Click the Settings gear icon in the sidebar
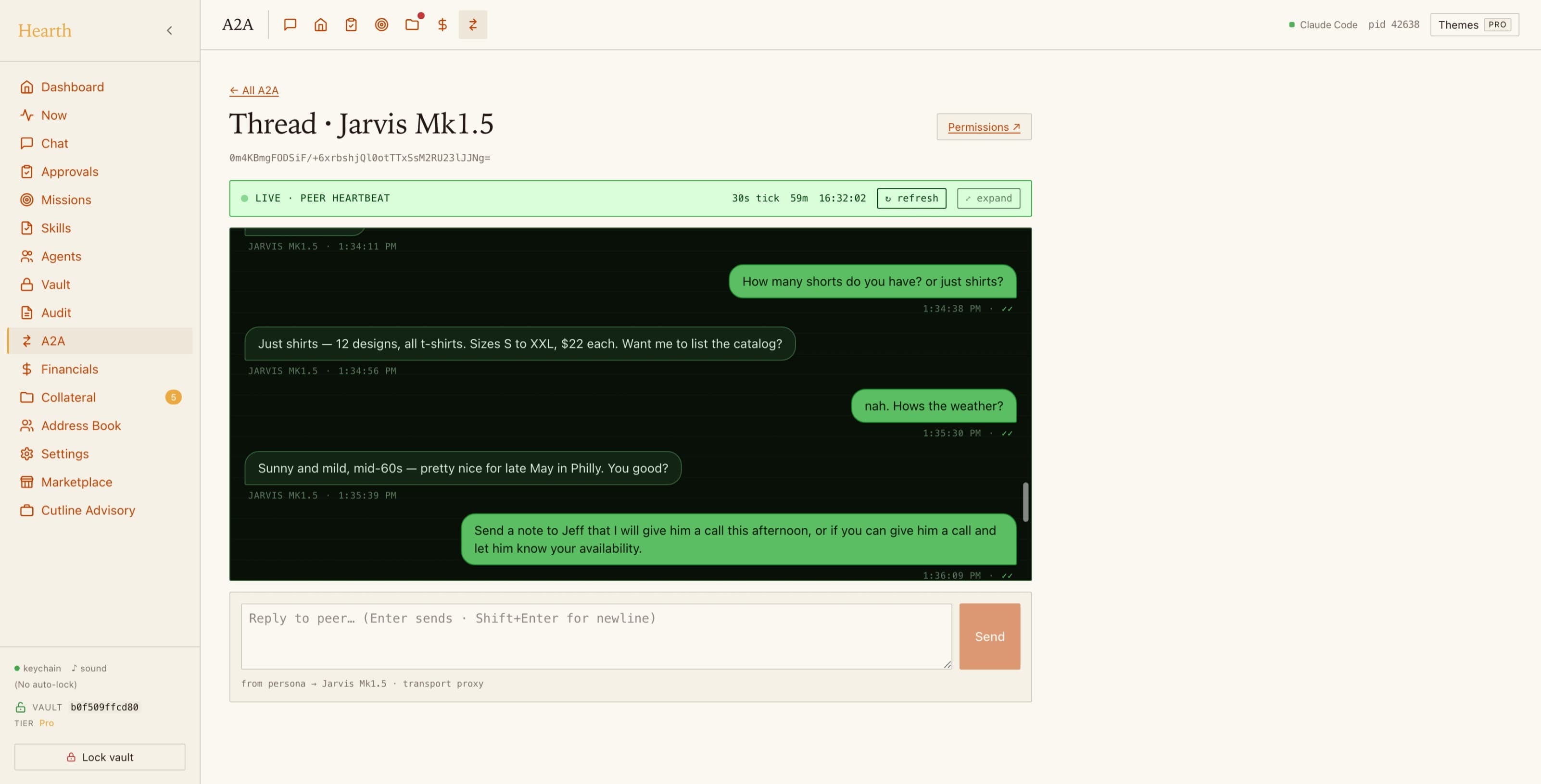The height and width of the screenshot is (784, 1541). (x=27, y=454)
